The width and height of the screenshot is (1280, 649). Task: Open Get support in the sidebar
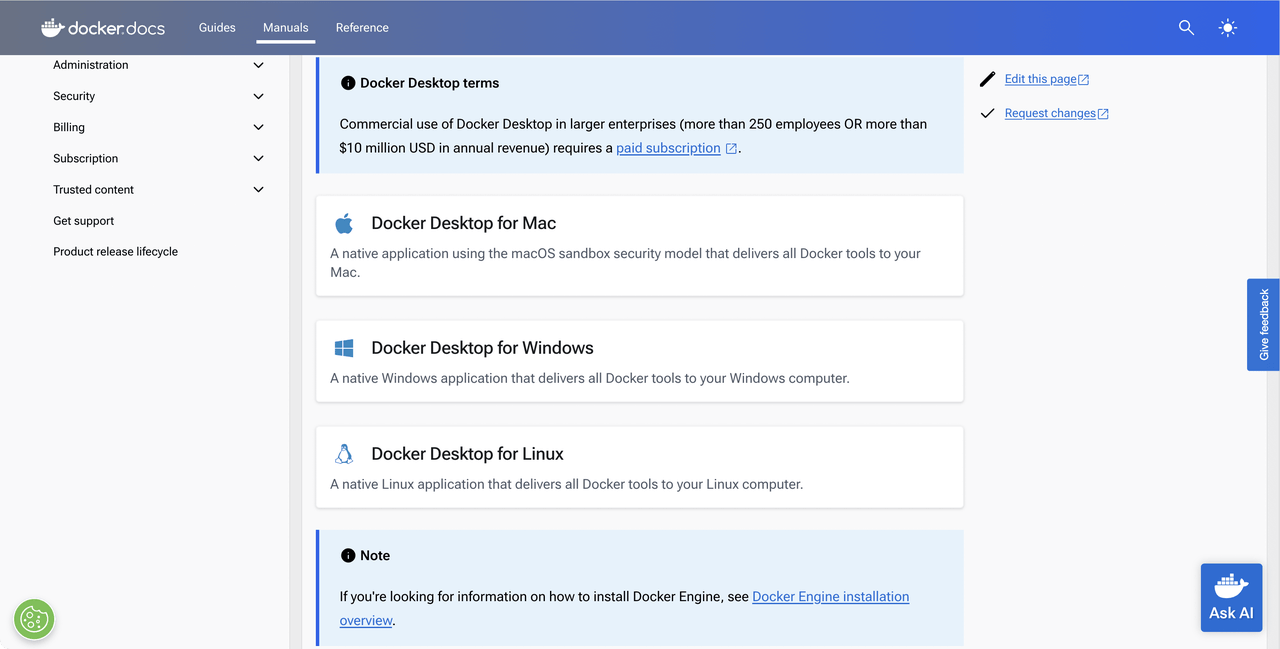84,221
